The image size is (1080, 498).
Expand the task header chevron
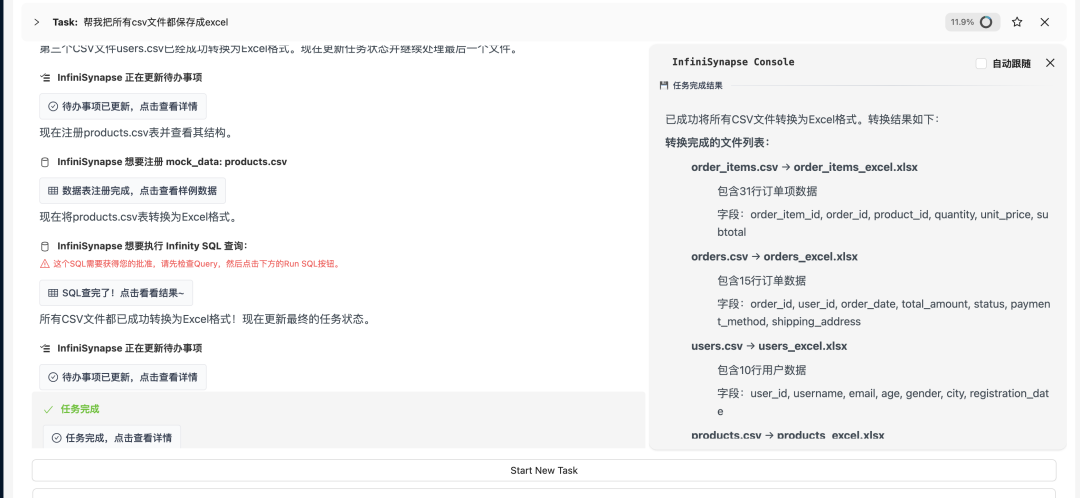click(x=37, y=22)
